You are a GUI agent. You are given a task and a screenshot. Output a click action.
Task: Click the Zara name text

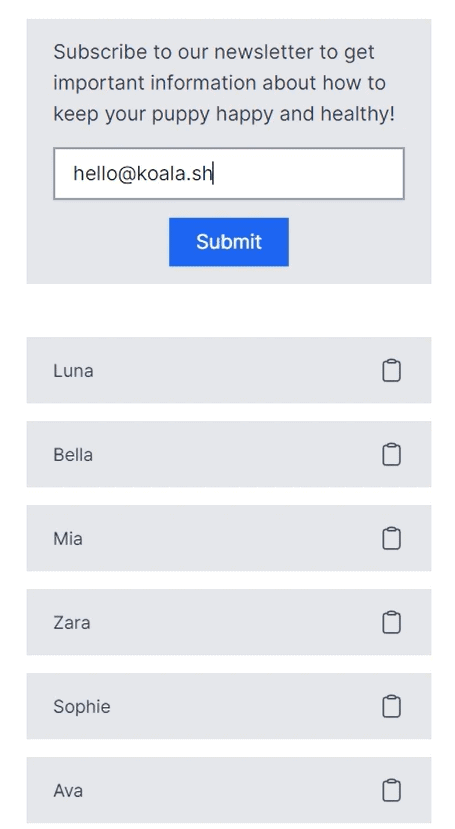pyautogui.click(x=72, y=623)
